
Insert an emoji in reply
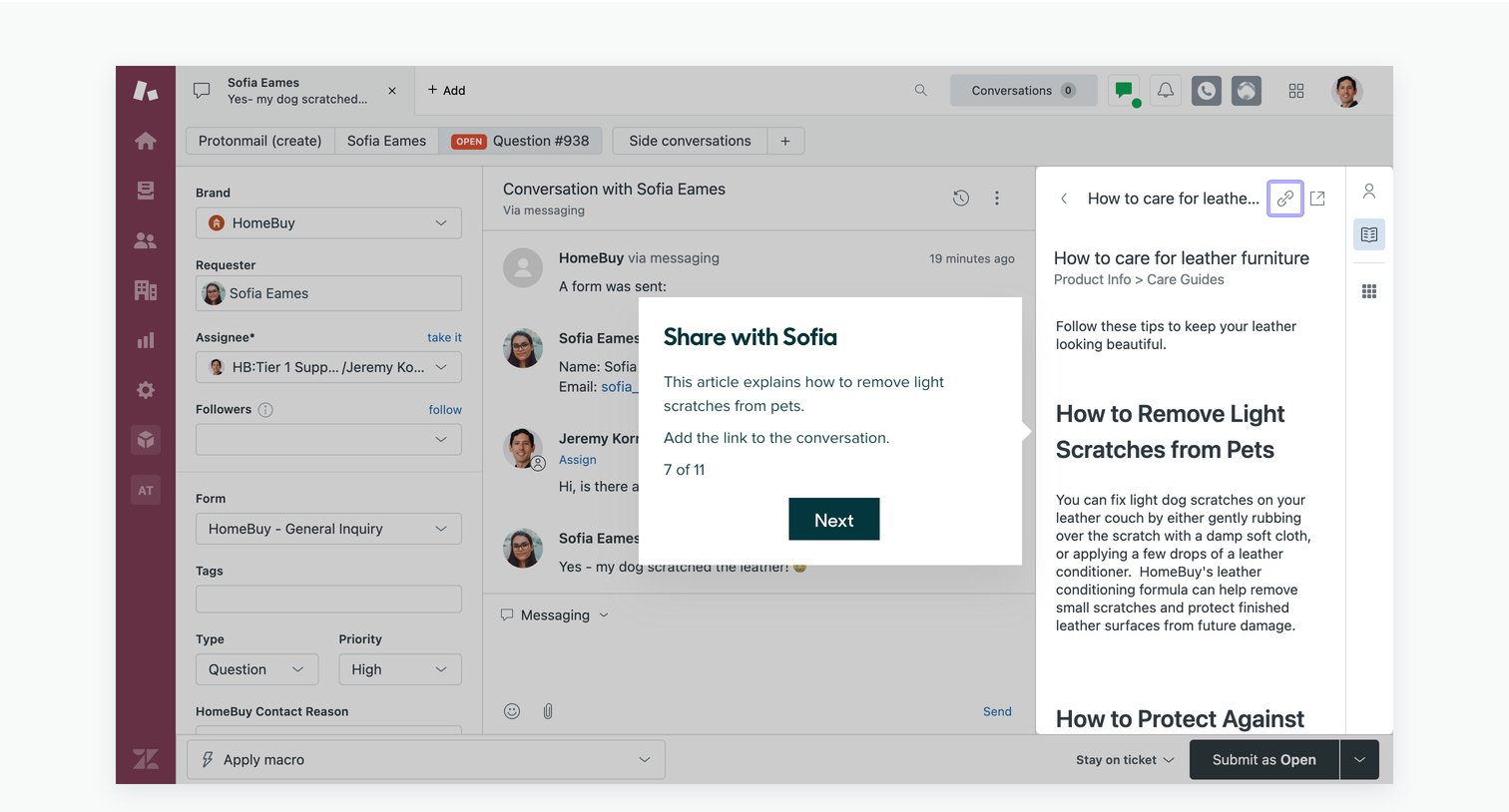[x=512, y=711]
